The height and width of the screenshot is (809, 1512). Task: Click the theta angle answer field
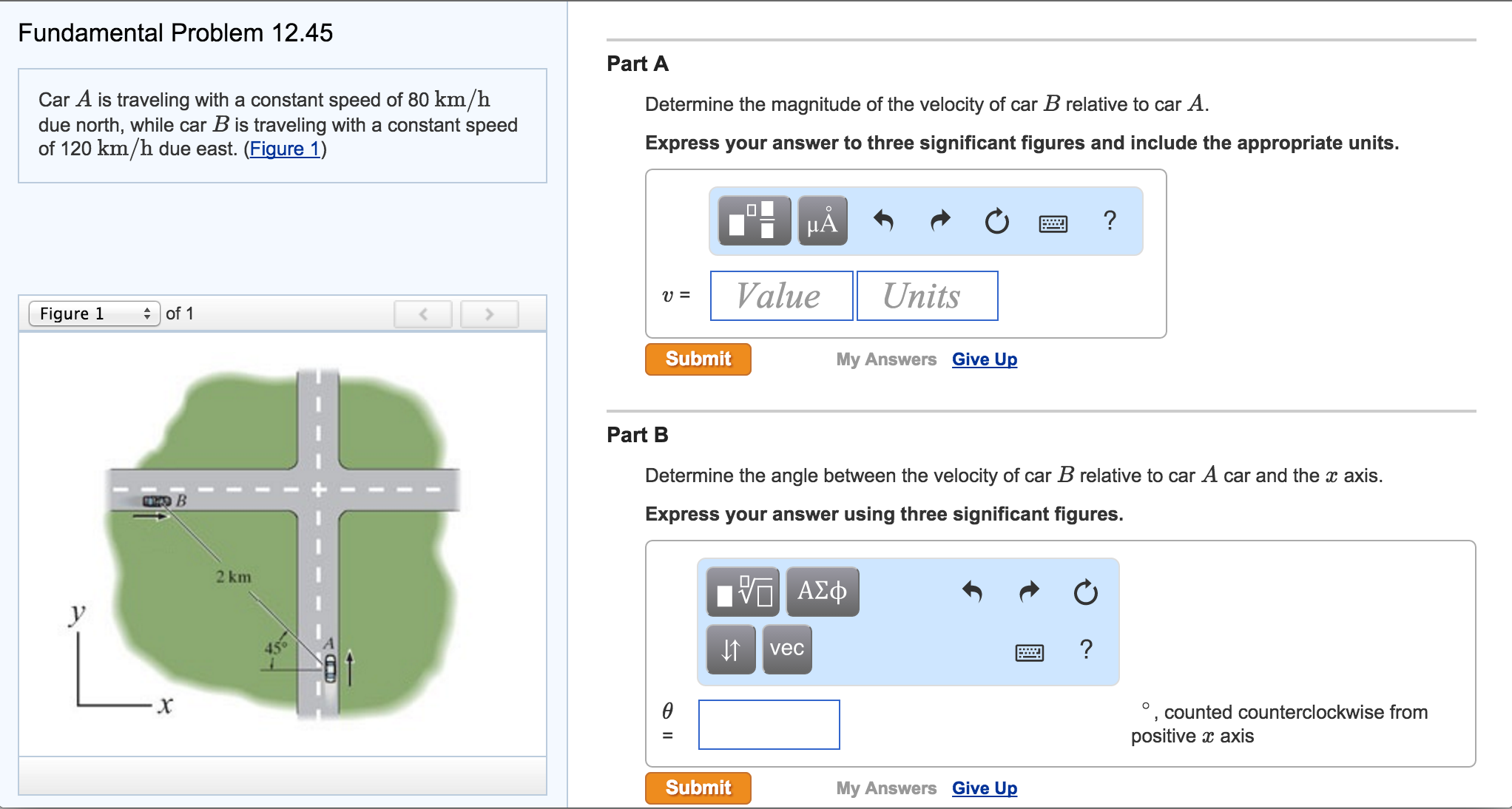[x=769, y=725]
